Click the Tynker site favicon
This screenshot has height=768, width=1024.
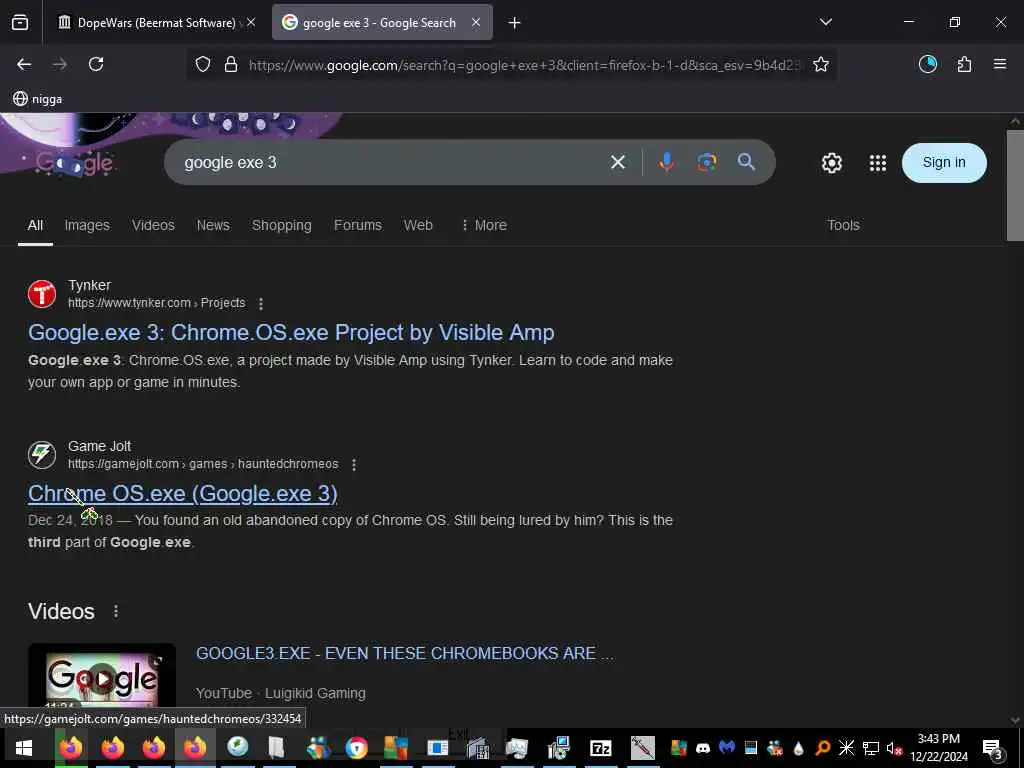pyautogui.click(x=42, y=294)
